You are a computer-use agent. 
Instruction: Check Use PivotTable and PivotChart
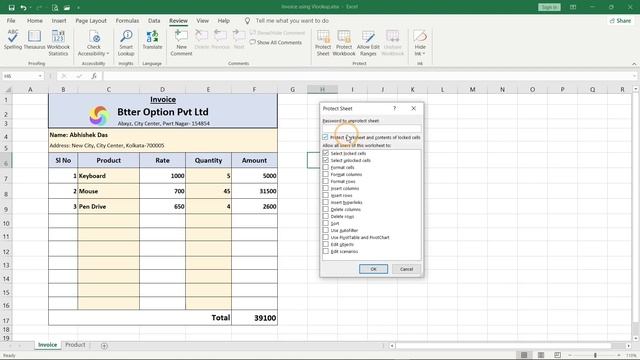point(326,237)
